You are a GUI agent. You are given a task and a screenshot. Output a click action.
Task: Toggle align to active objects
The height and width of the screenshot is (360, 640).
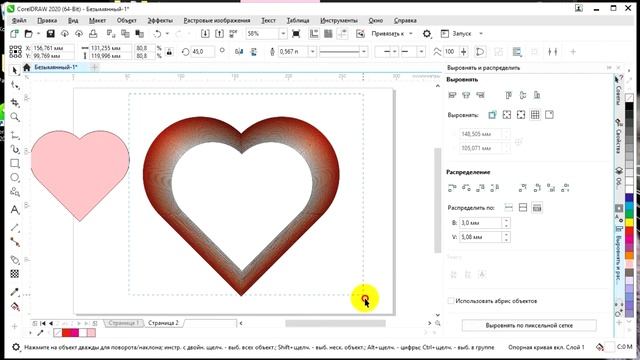coord(492,115)
